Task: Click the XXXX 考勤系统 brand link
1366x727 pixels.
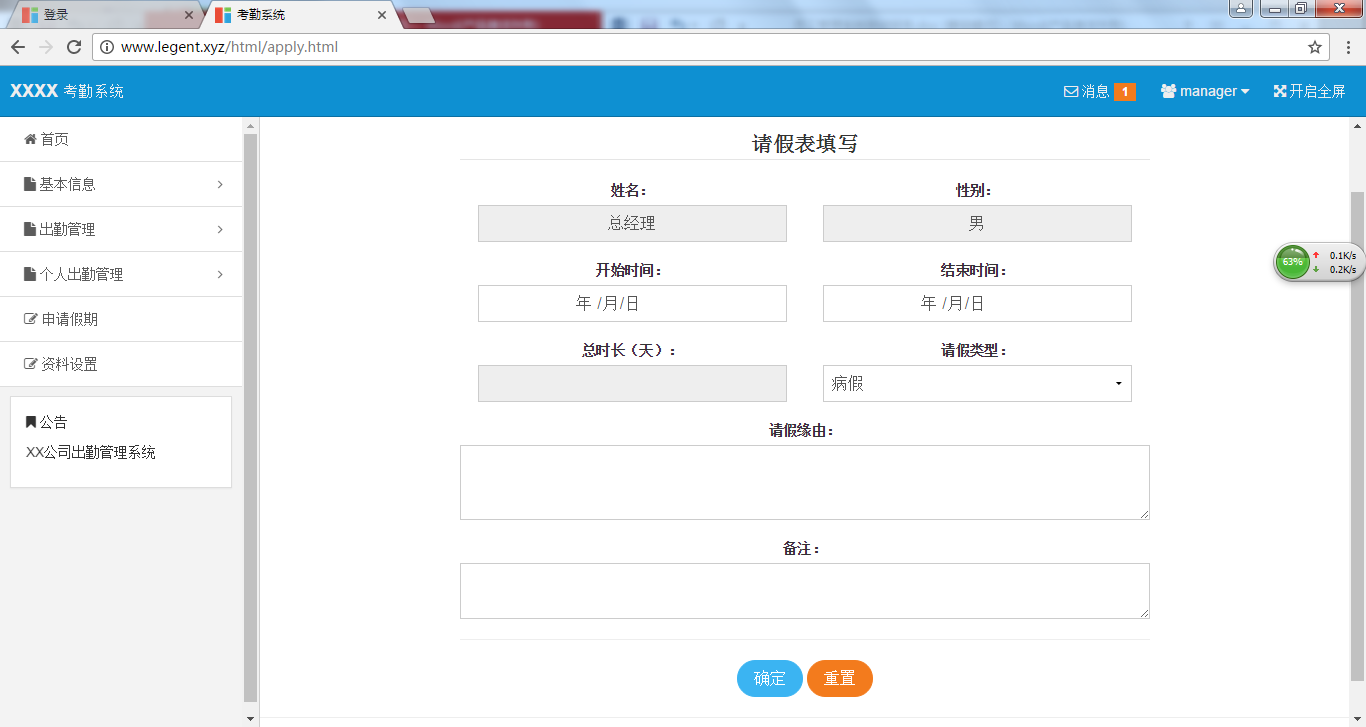Action: click(x=67, y=91)
